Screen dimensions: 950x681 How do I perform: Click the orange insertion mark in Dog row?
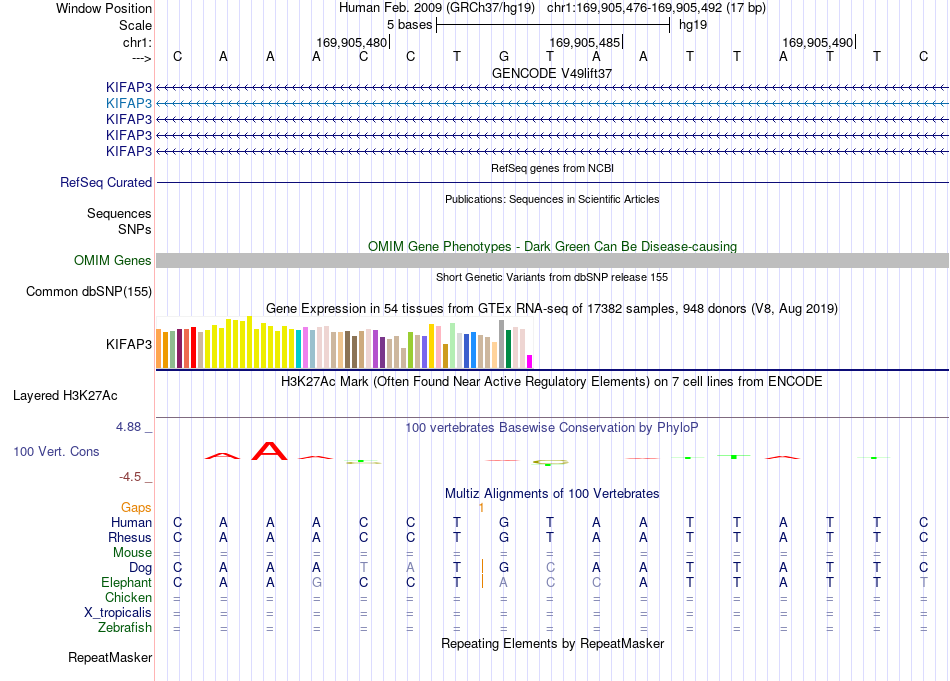pos(482,566)
